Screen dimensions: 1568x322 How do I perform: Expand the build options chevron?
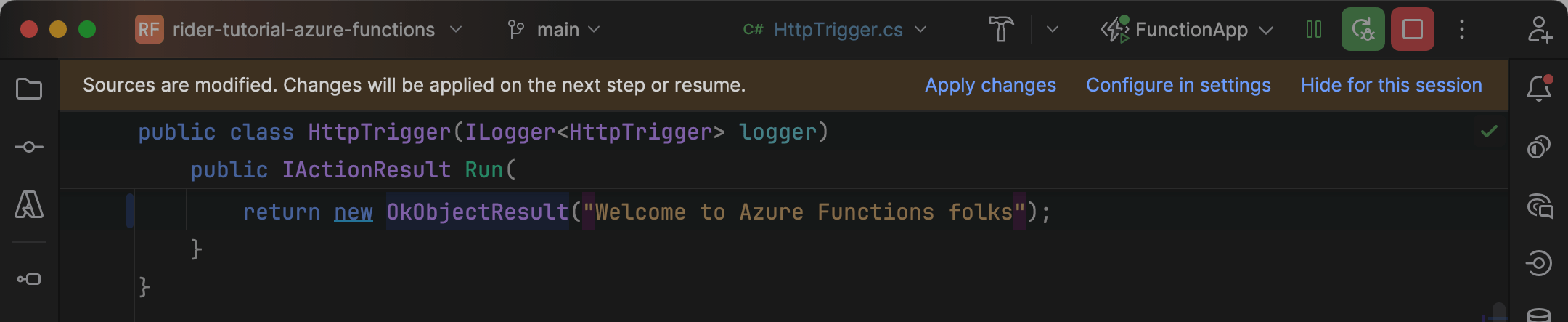[x=1053, y=30]
